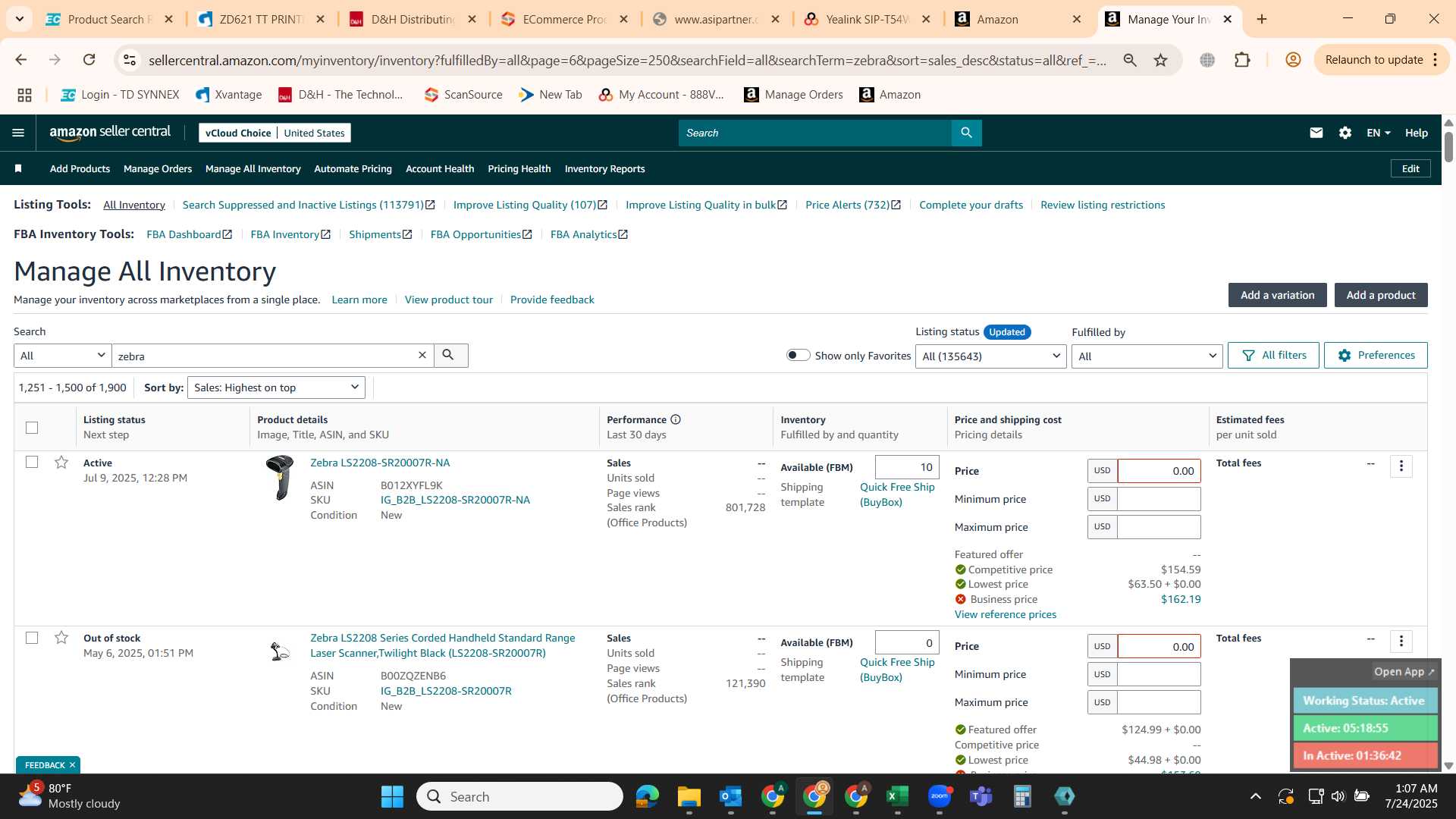The height and width of the screenshot is (819, 1456).
Task: Open Search Suppressed and Inactive Listings link
Action: 309,205
